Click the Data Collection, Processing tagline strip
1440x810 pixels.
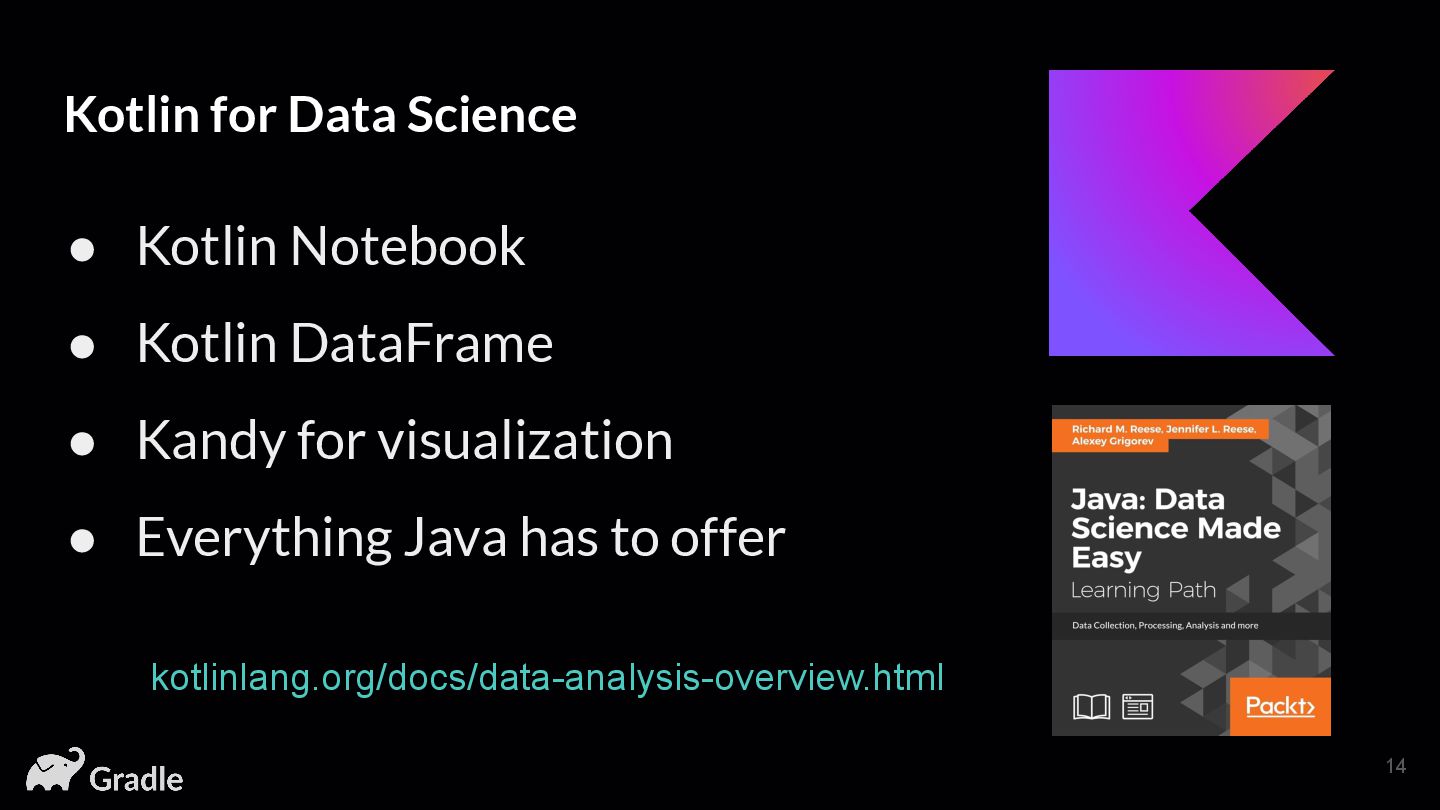[x=1191, y=626]
